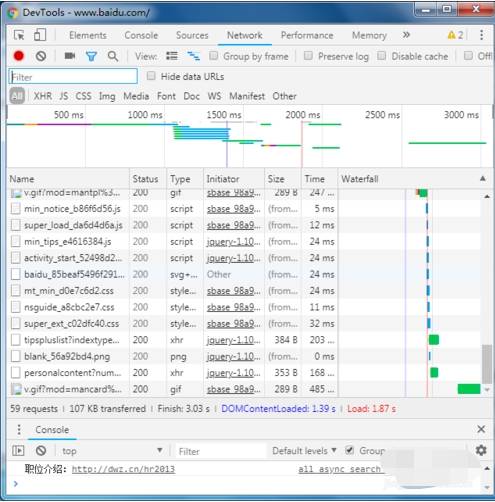Click the capture screenshots camera icon
495x502 pixels.
click(x=70, y=56)
